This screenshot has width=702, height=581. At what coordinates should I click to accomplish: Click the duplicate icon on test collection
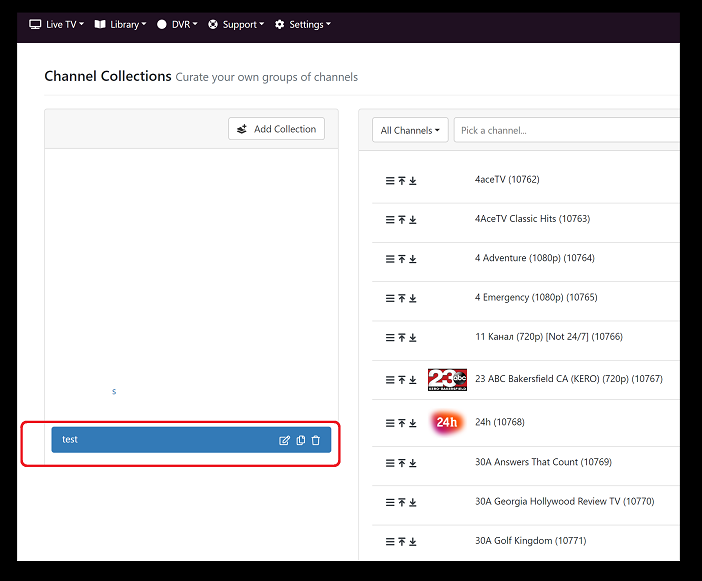pyautogui.click(x=301, y=440)
